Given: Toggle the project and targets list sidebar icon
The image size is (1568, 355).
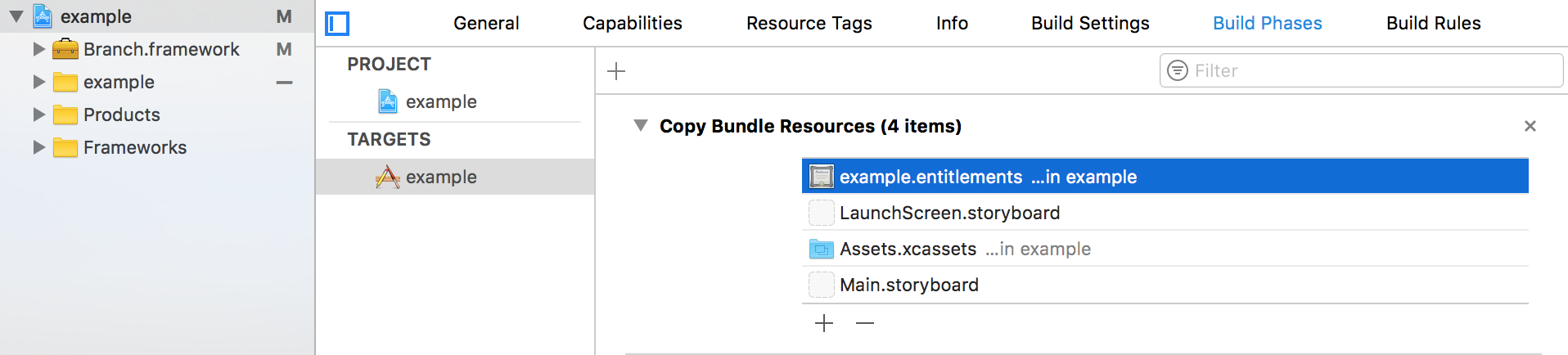Looking at the screenshot, I should 337,24.
